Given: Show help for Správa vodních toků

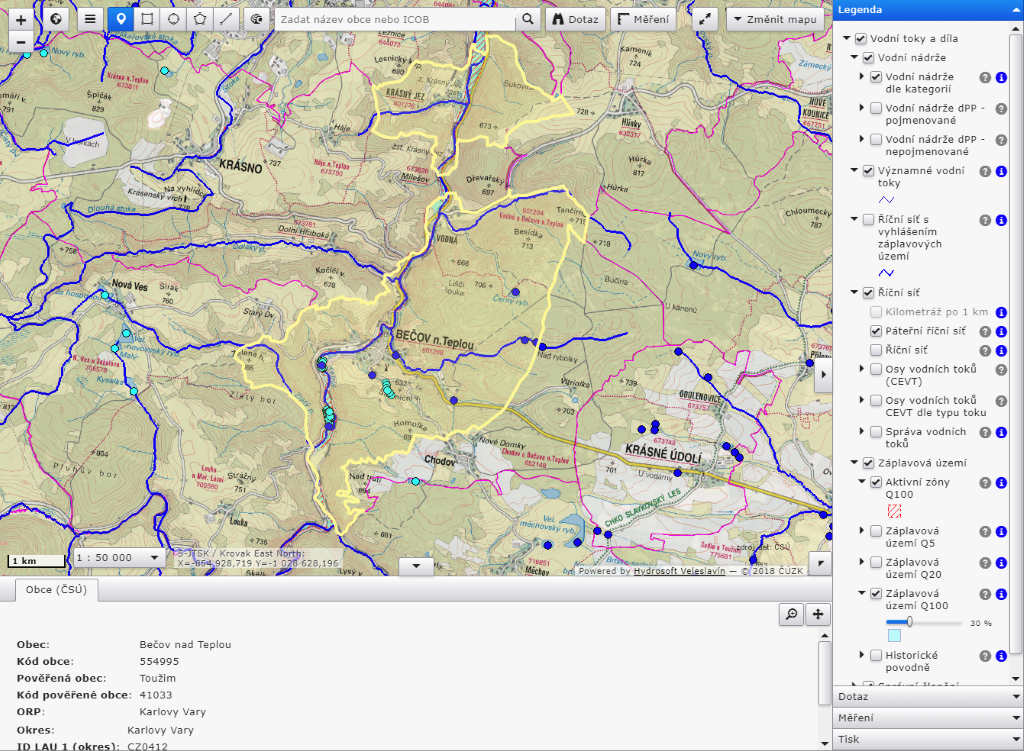Looking at the screenshot, I should click(x=985, y=432).
